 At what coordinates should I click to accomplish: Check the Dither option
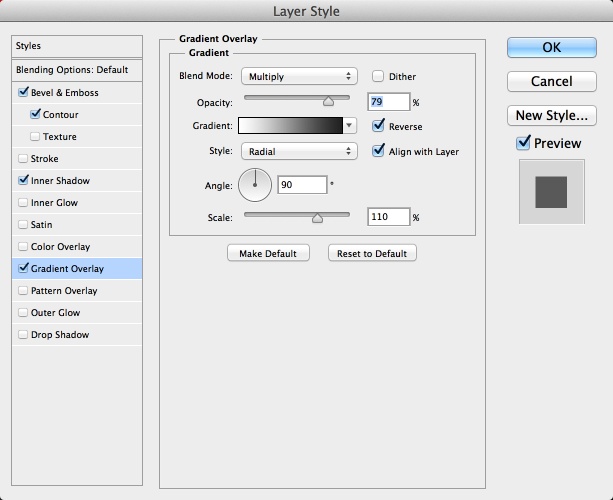click(x=378, y=76)
